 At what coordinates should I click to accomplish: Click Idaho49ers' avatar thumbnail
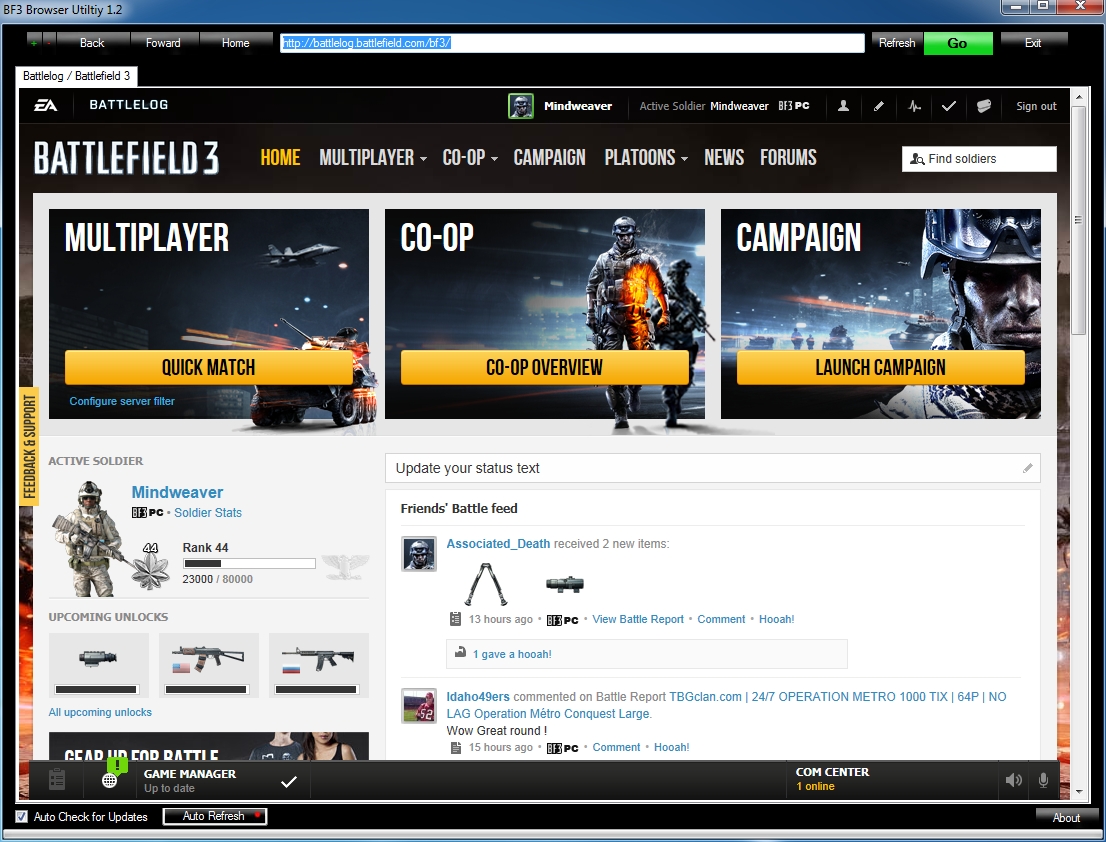point(419,706)
